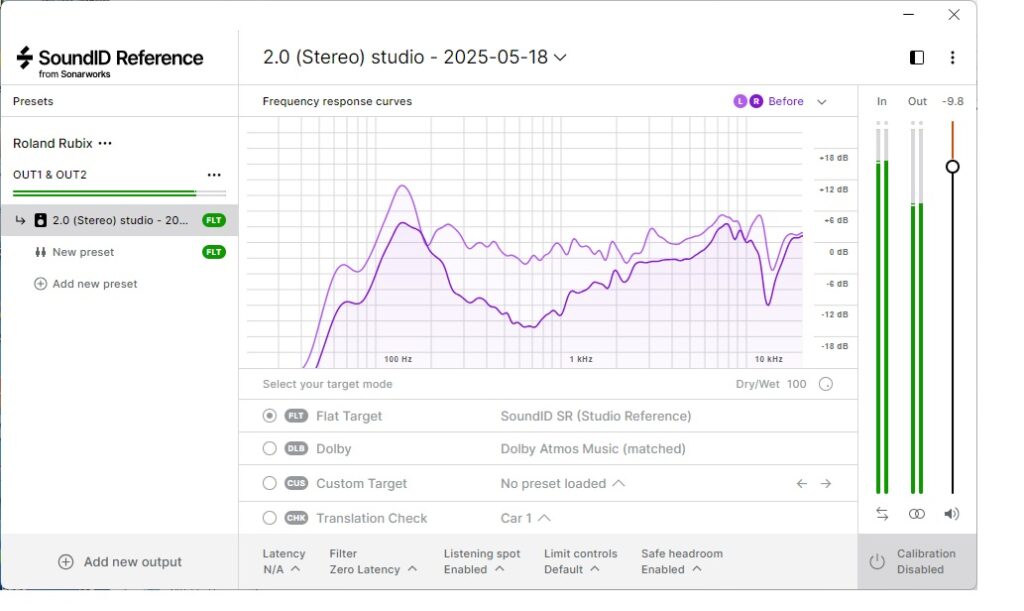The image size is (1024, 611).
Task: Select the New preset item
Action: [83, 252]
